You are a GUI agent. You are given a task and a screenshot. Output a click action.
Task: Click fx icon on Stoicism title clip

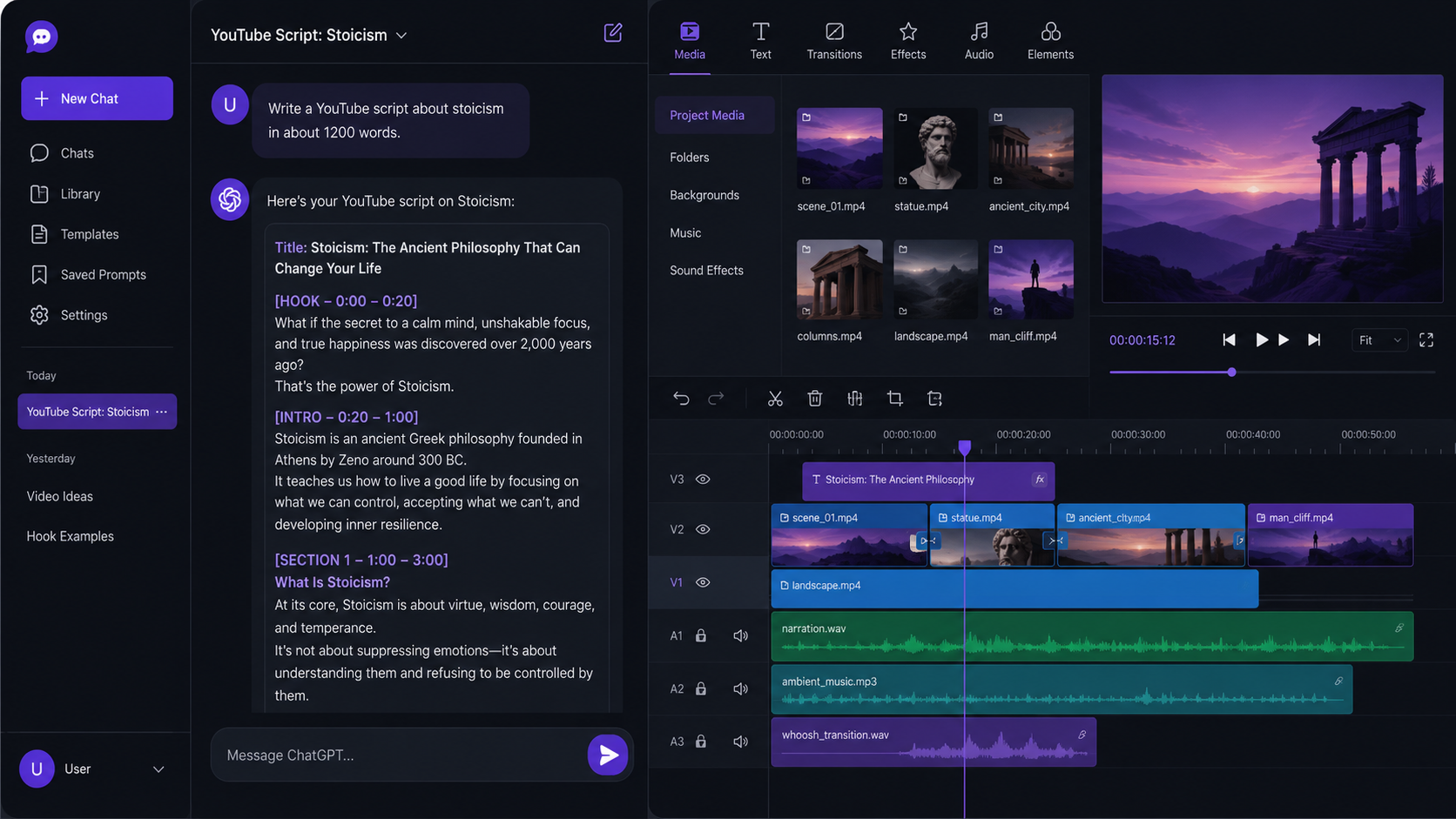1039,480
